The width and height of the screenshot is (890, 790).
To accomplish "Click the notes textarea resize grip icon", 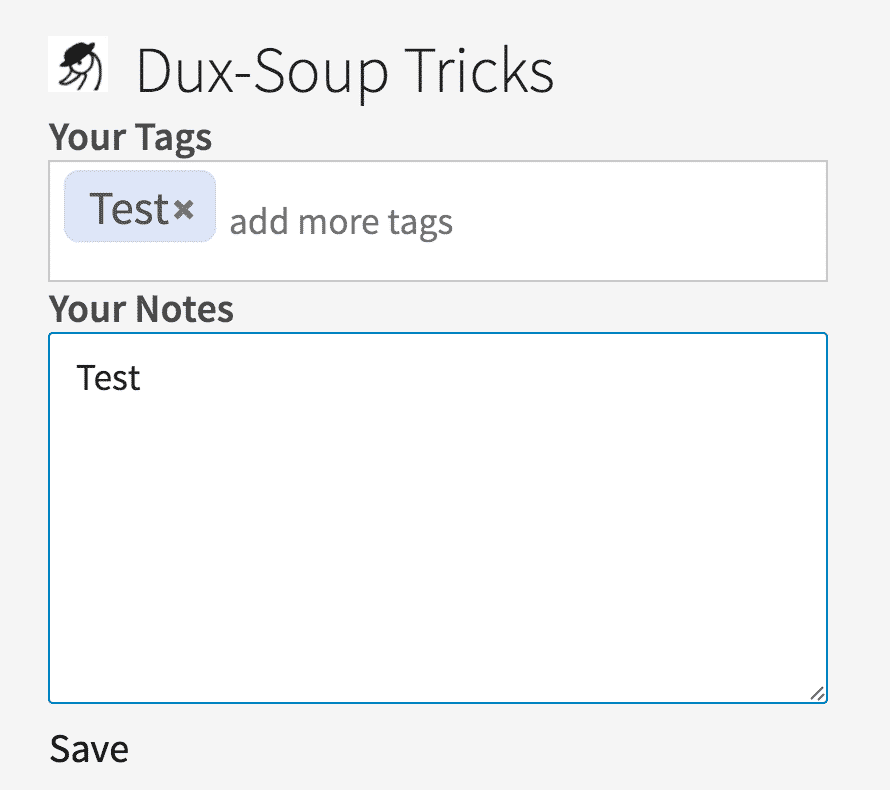I will [817, 694].
